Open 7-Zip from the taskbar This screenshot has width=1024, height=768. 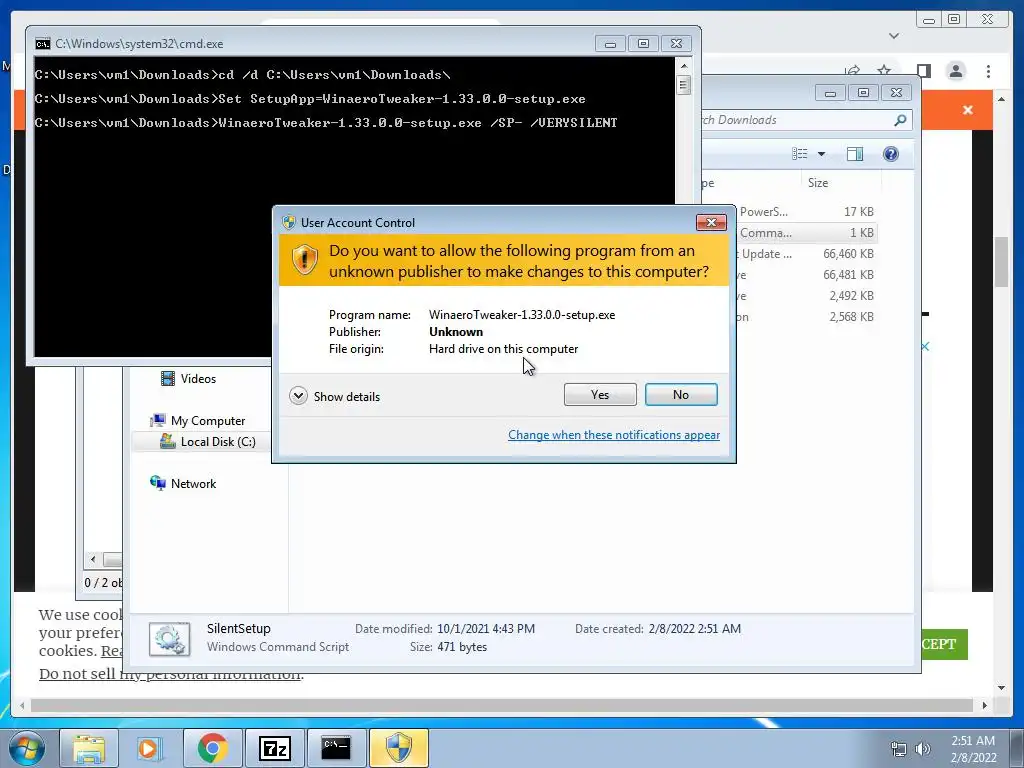pos(274,748)
